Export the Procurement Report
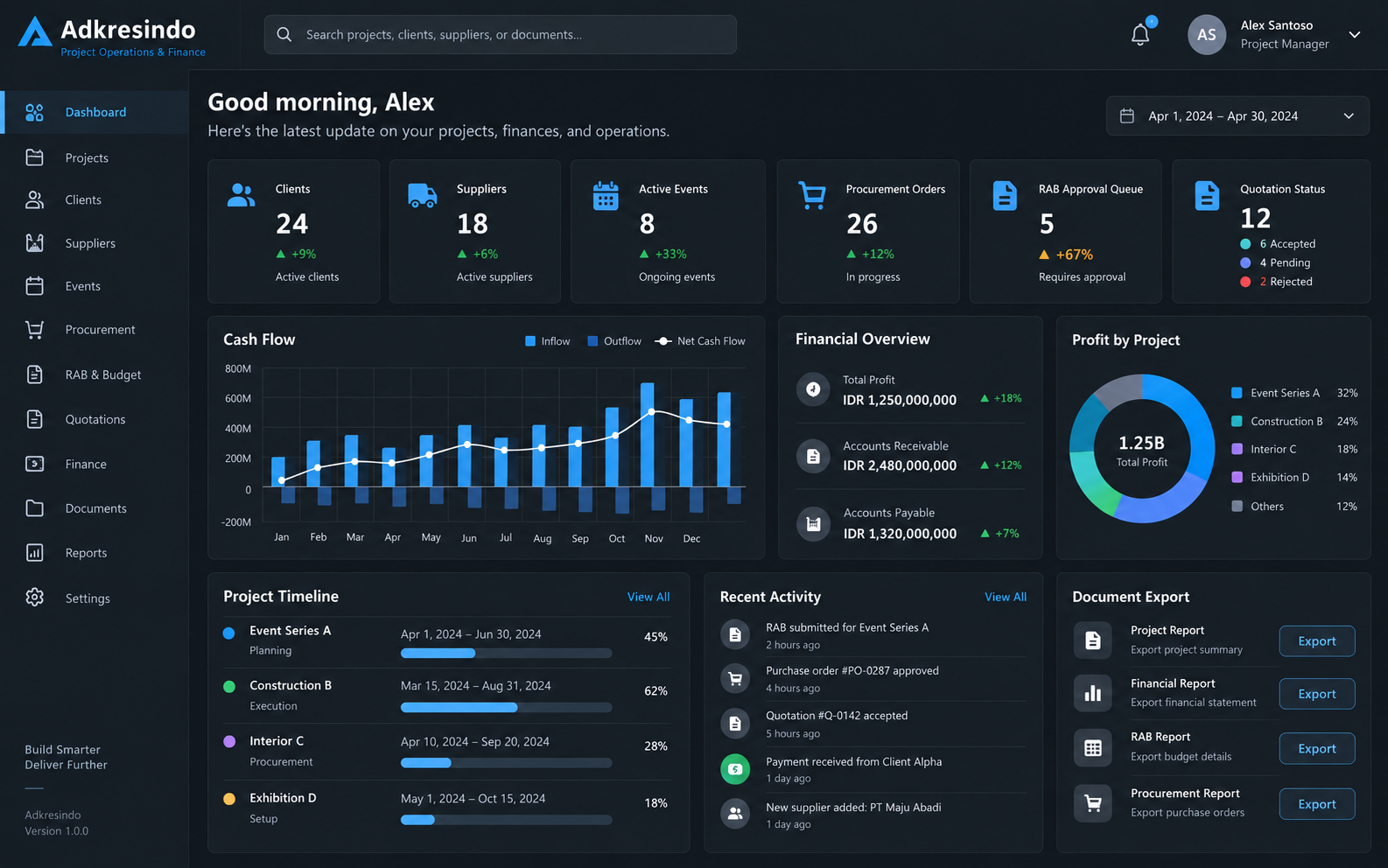Image resolution: width=1388 pixels, height=868 pixels. point(1317,804)
